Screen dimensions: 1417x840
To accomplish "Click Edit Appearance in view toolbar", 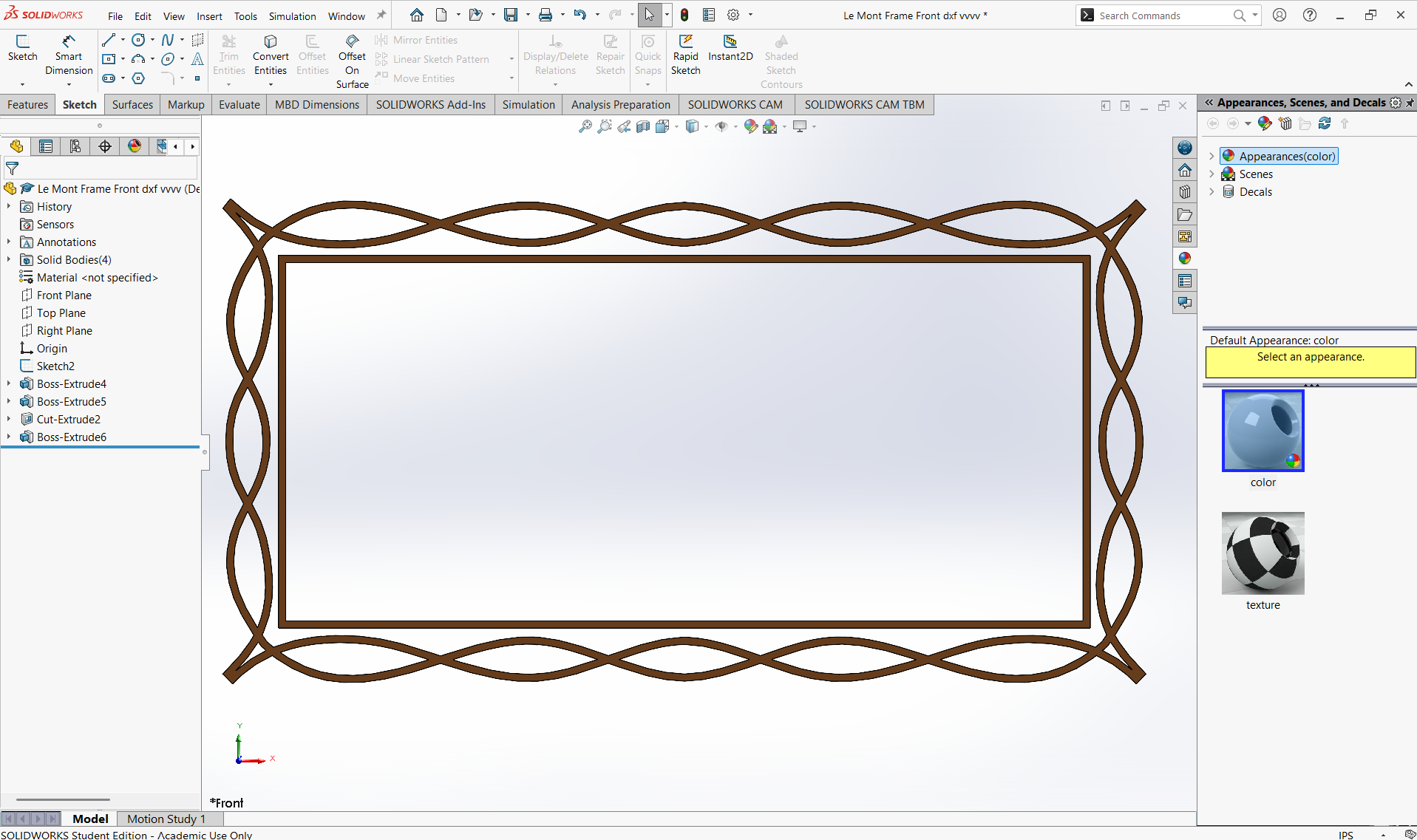I will tap(750, 126).
